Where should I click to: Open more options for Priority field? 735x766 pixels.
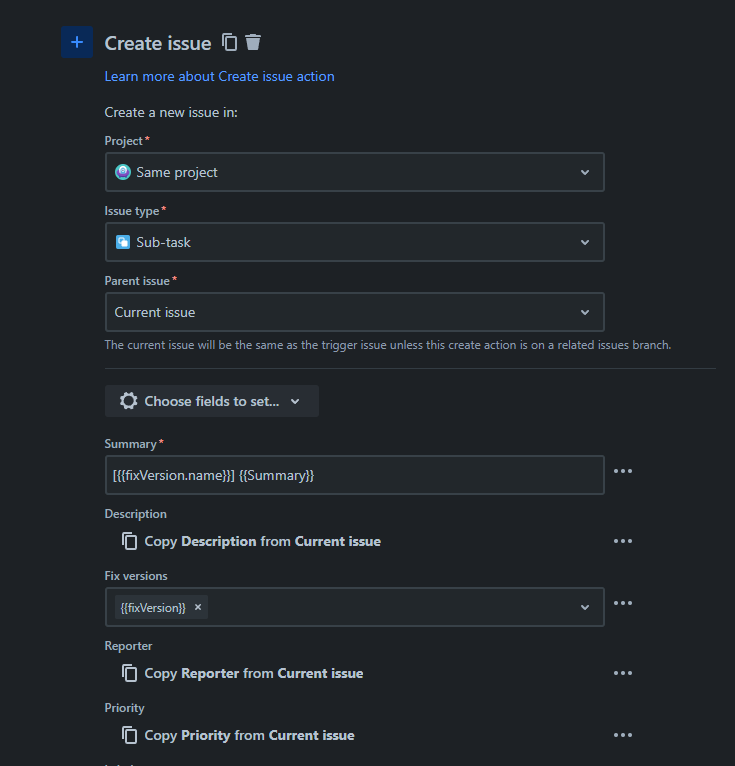[x=623, y=735]
